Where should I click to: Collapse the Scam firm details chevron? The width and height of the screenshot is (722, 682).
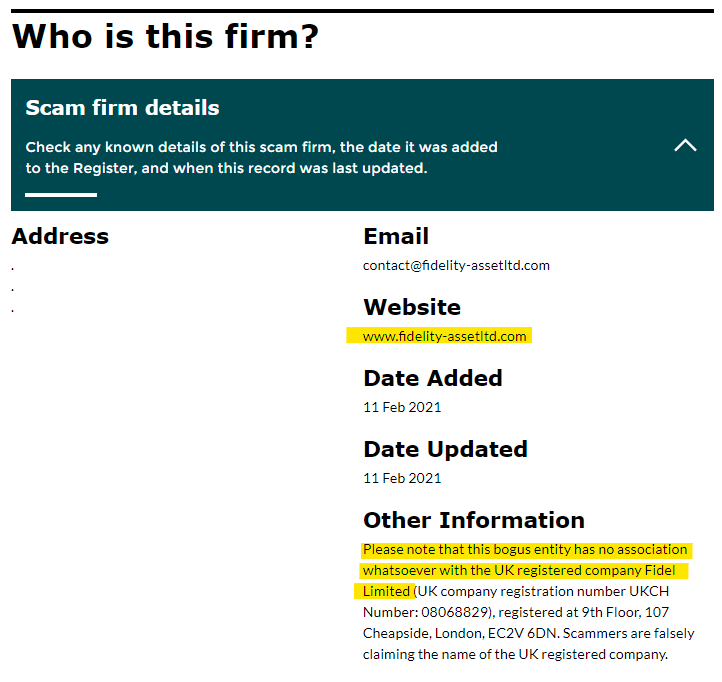click(x=685, y=146)
